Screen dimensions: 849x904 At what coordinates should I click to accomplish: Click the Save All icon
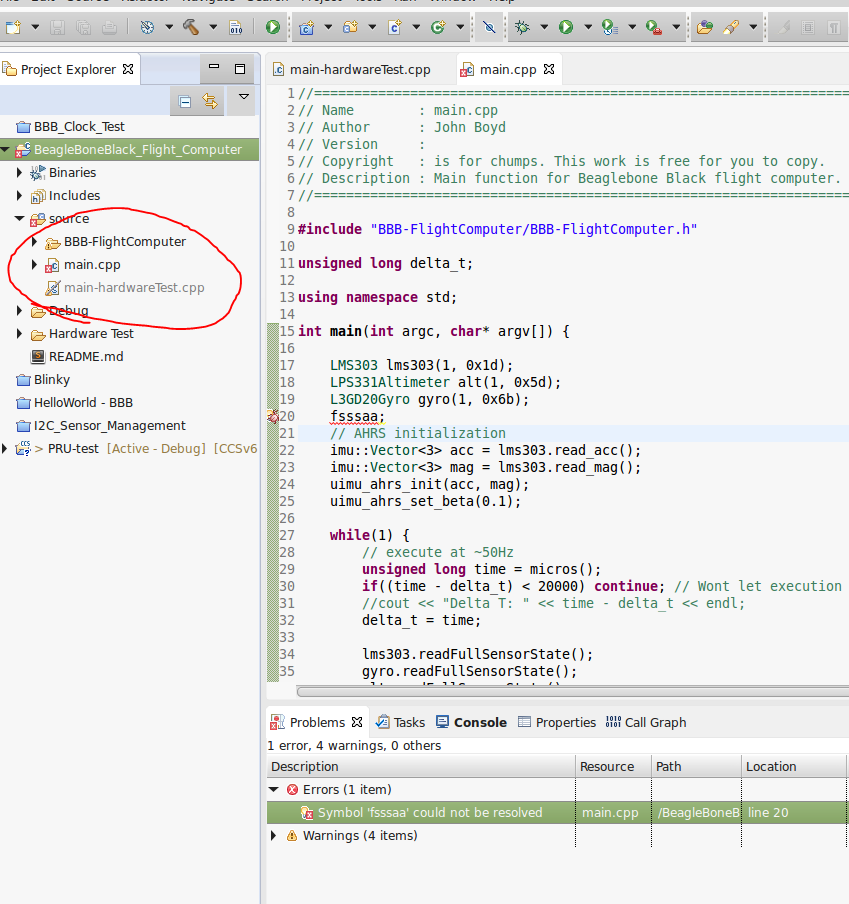tap(84, 27)
